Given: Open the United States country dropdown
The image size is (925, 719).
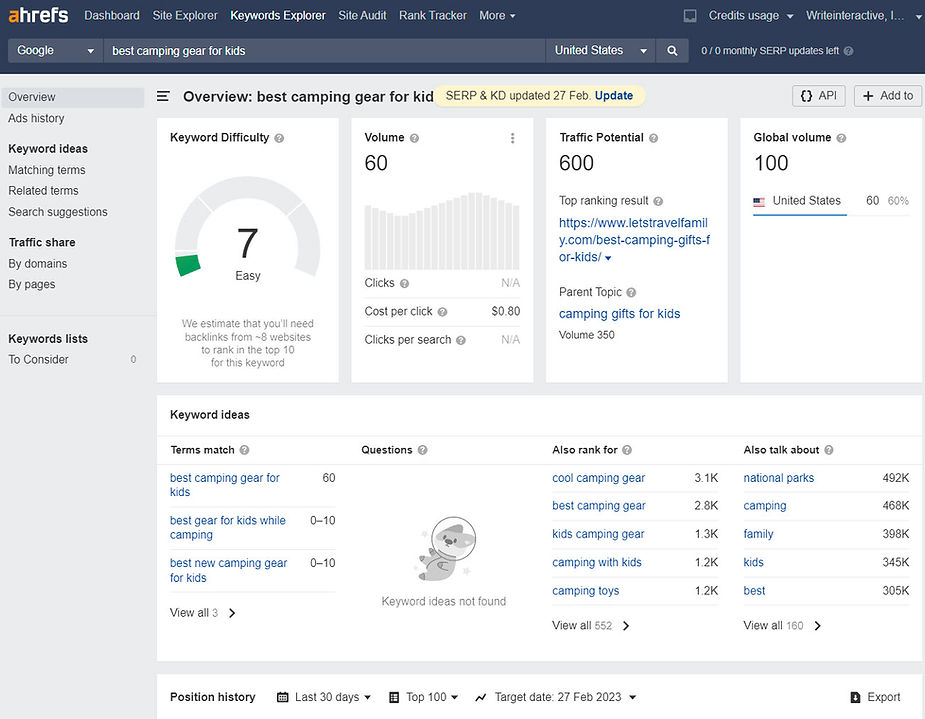Looking at the screenshot, I should click(x=601, y=51).
